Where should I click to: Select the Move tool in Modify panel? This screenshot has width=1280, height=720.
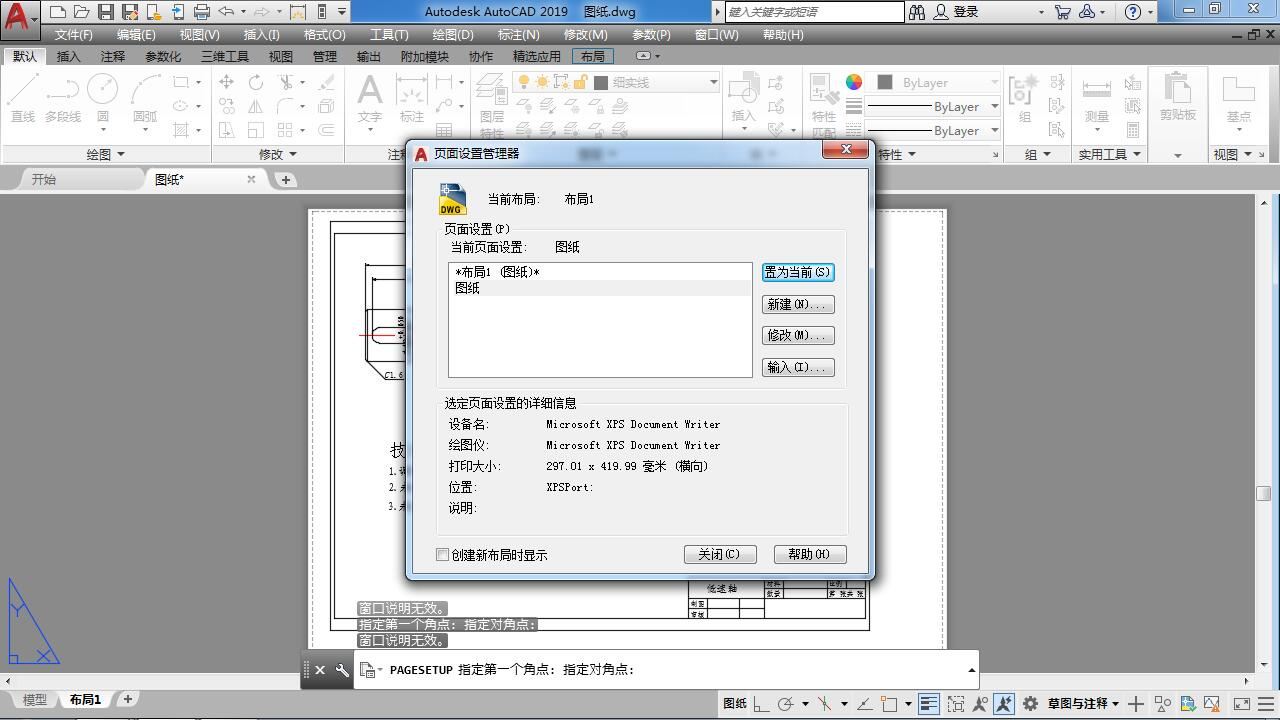click(227, 82)
